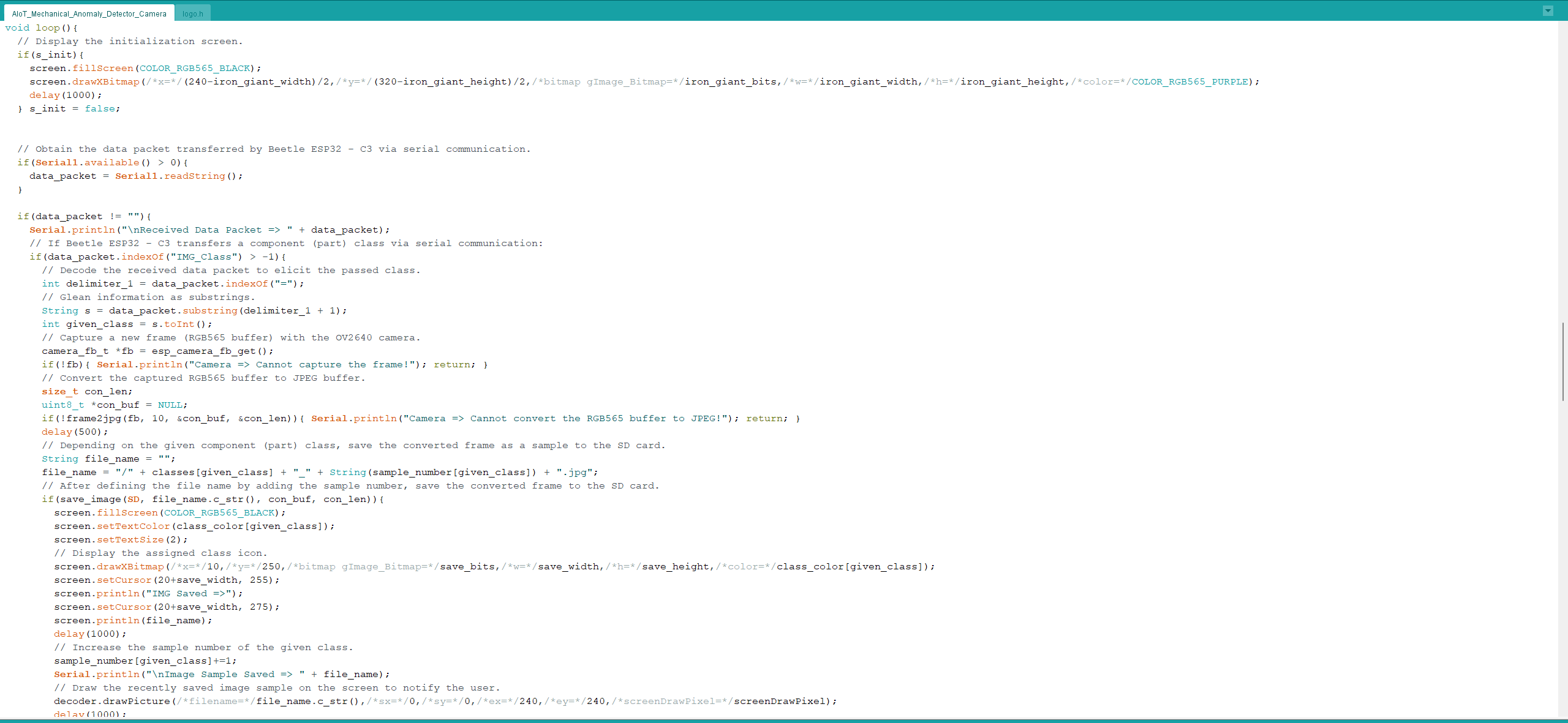The image size is (1568, 723).
Task: Click 'uint8_t *con_buf = NULL;' line
Action: tap(115, 405)
